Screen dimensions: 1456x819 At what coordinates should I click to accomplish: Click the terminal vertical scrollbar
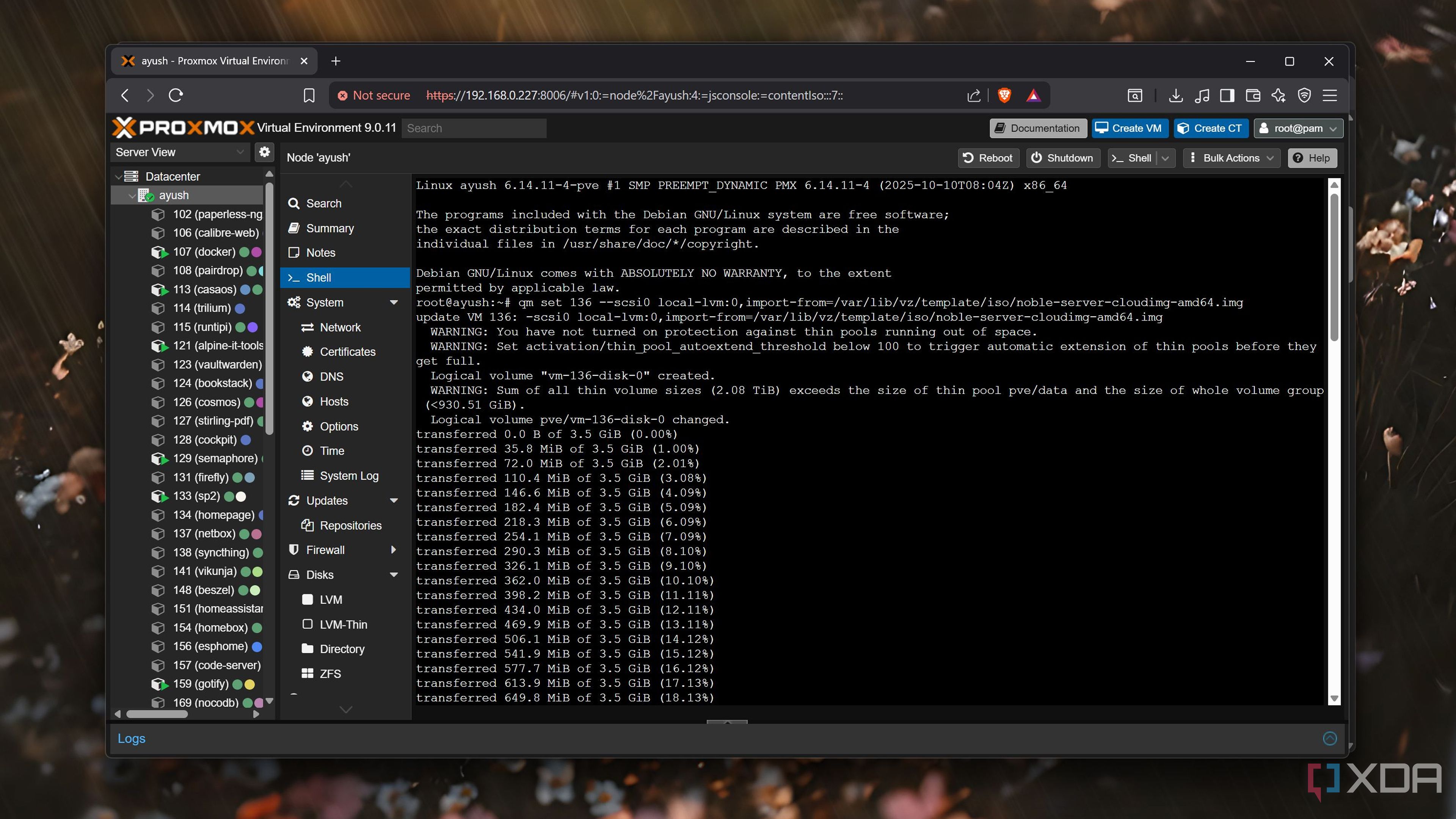tap(1335, 268)
